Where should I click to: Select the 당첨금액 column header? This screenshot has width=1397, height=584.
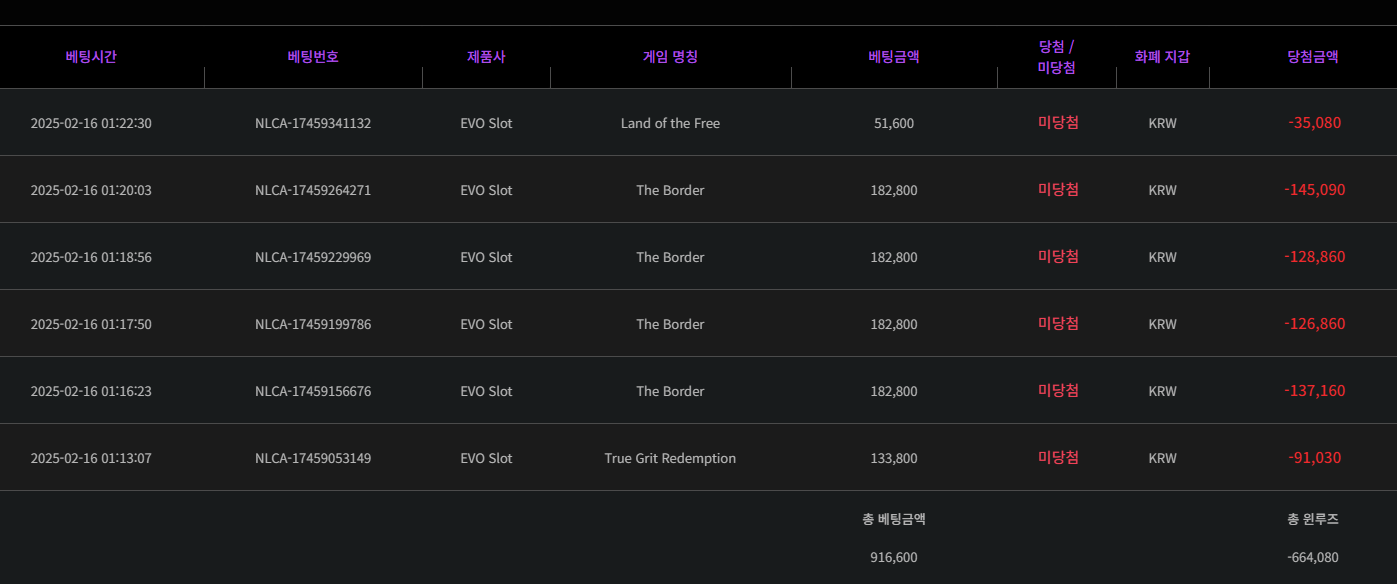(x=1313, y=57)
